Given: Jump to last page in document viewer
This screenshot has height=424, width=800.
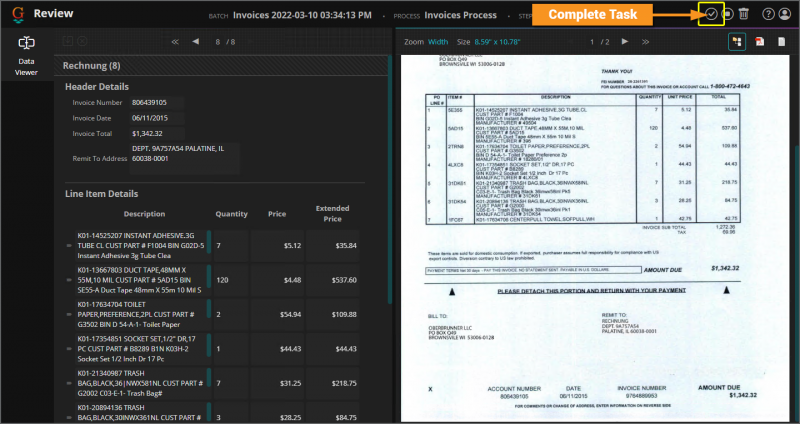Looking at the screenshot, I should 647,42.
